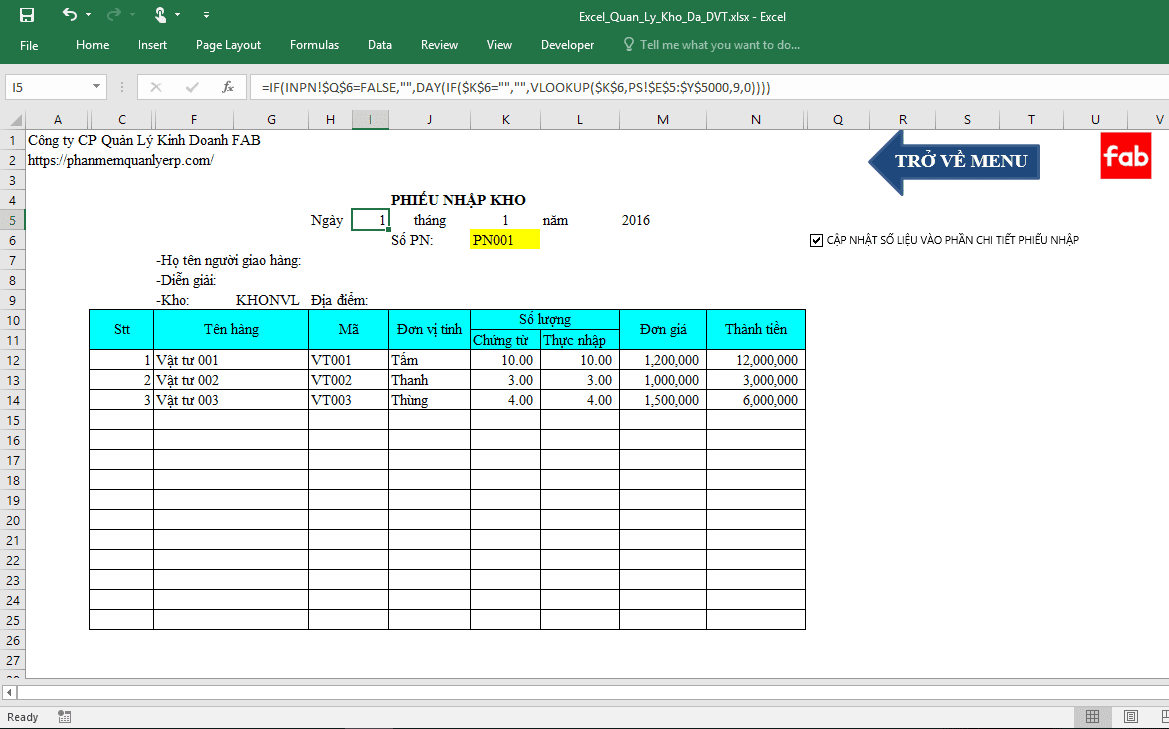The image size is (1169, 729).
Task: Click the TRỞ VỀ MENU arrow button
Action: [953, 161]
